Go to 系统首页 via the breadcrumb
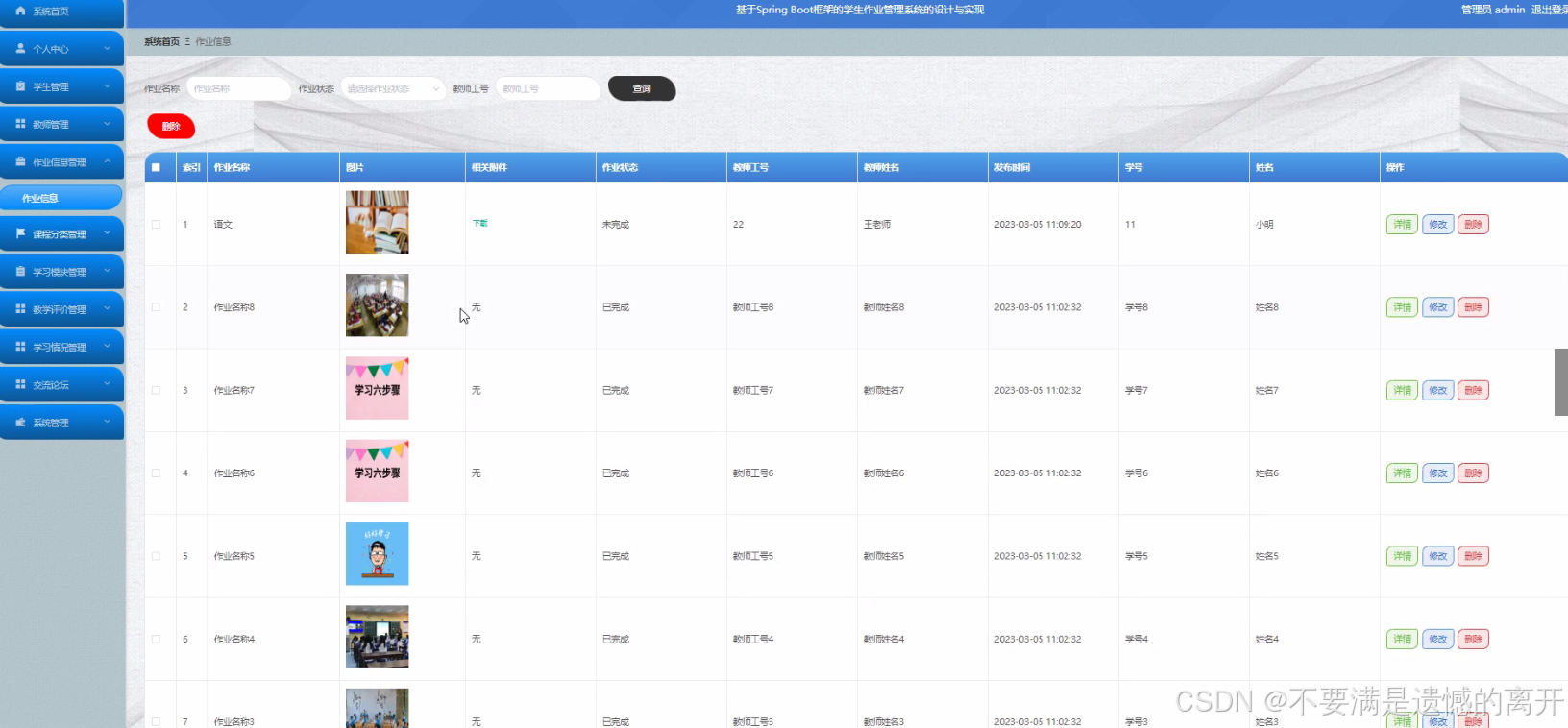This screenshot has height=728, width=1568. pyautogui.click(x=161, y=42)
